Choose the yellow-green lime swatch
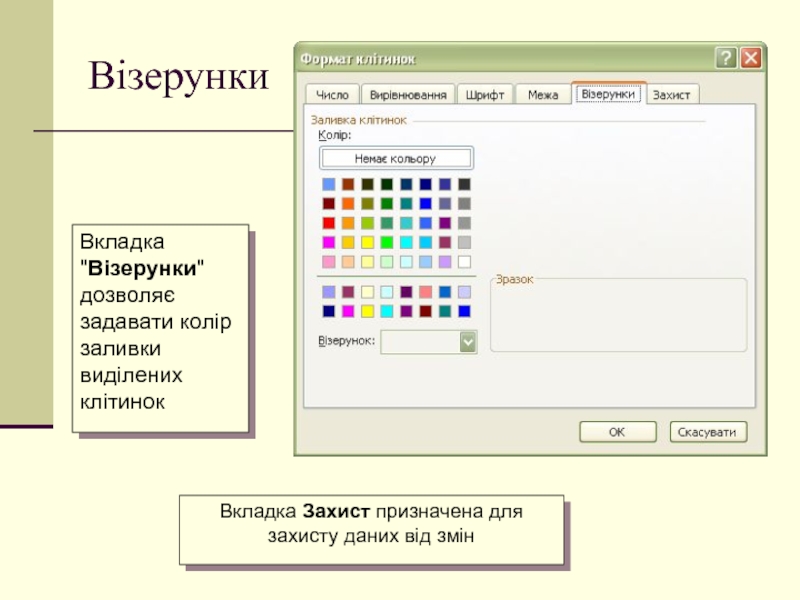This screenshot has width=800, height=600. (367, 223)
